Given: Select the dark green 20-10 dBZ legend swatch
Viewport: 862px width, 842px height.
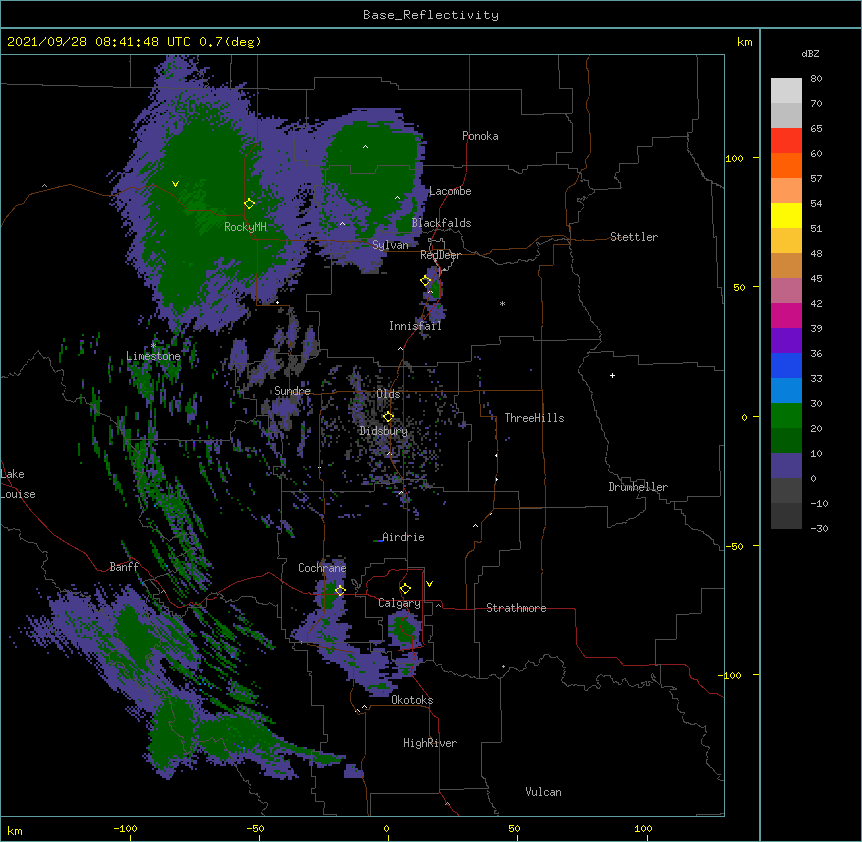Looking at the screenshot, I should (x=786, y=441).
